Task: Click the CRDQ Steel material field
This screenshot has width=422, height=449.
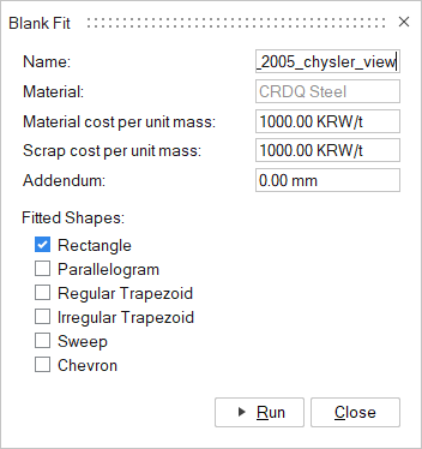Action: (328, 91)
